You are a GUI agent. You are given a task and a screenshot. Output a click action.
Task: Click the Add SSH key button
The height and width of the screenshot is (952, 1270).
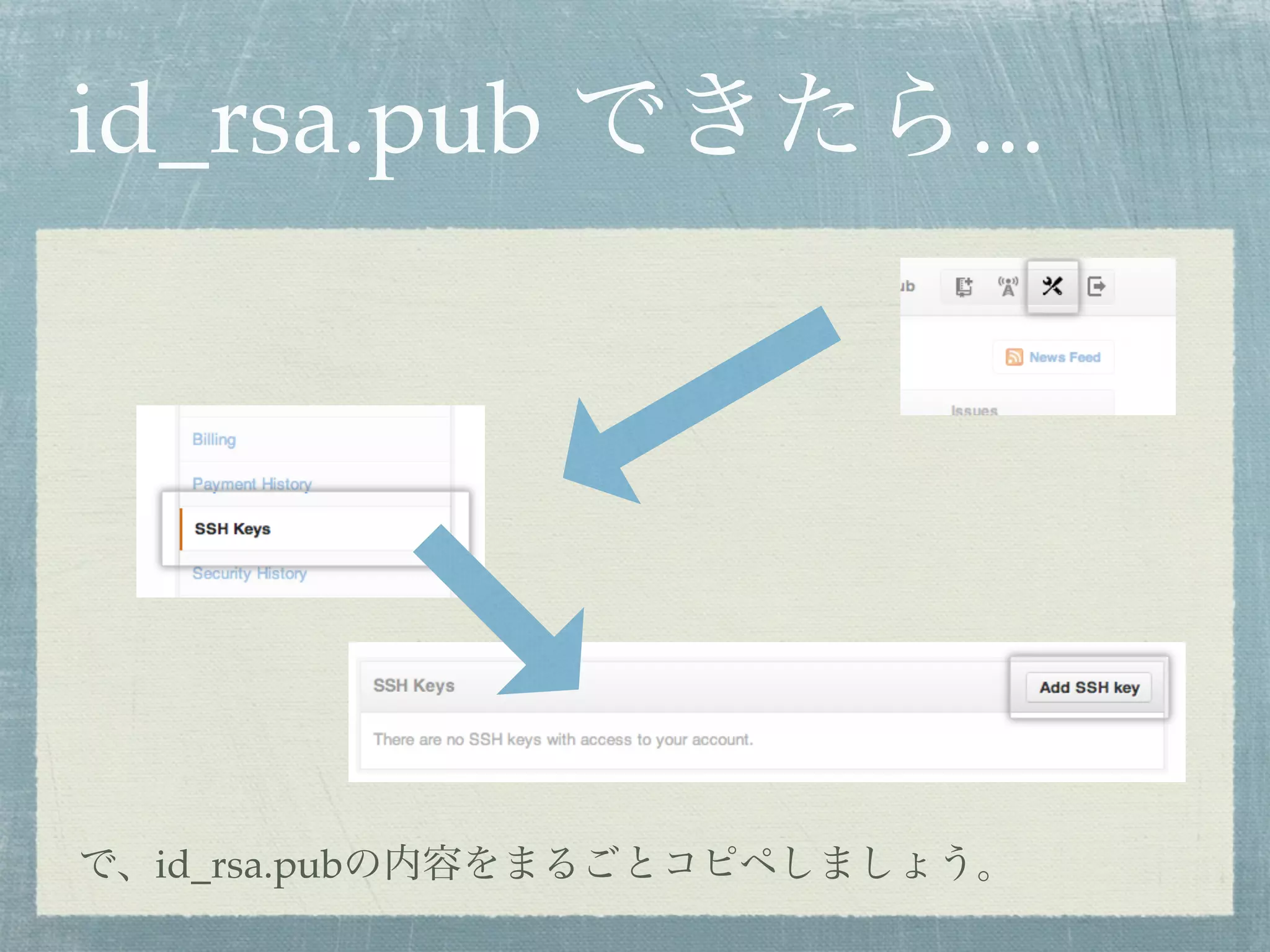tap(1089, 687)
